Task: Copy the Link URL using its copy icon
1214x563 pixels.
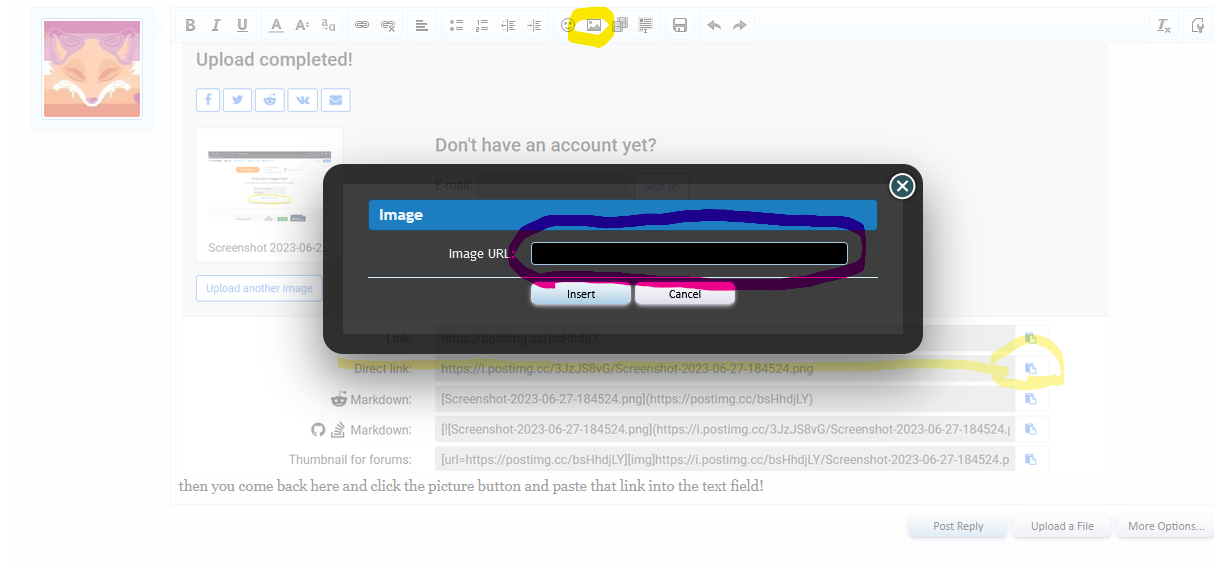Action: click(x=1030, y=338)
